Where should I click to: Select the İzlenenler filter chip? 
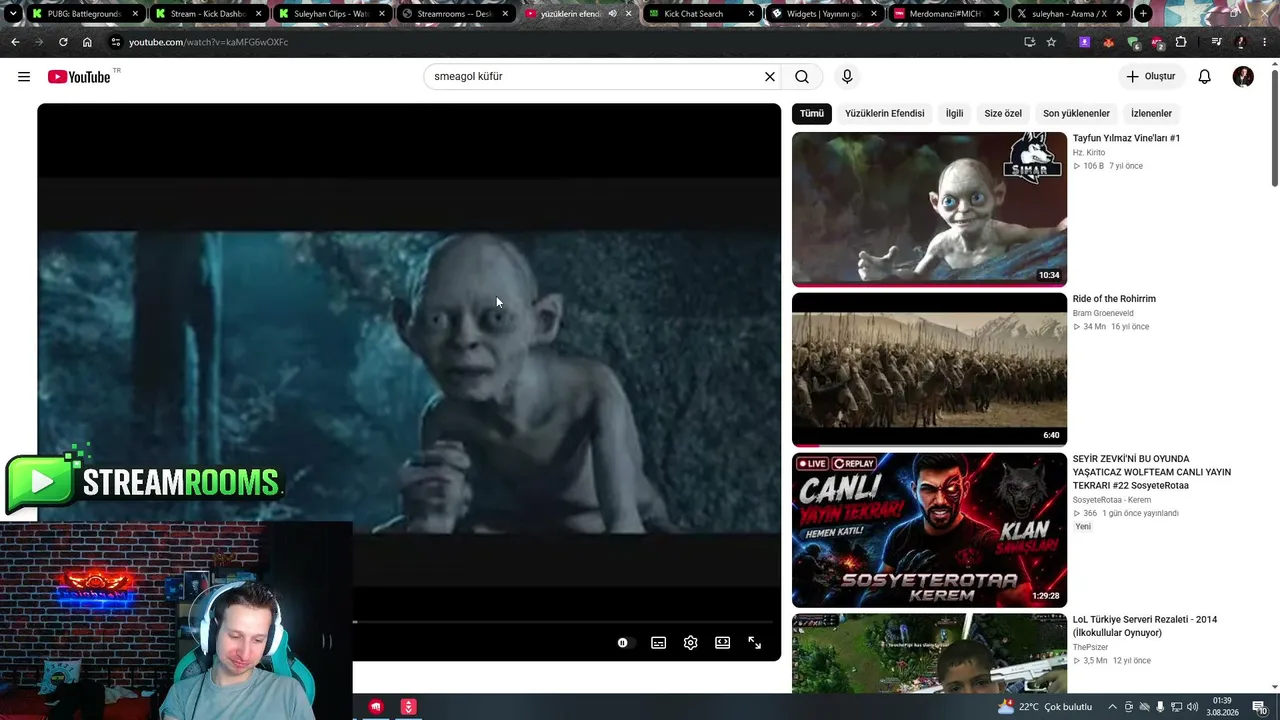coord(1151,114)
